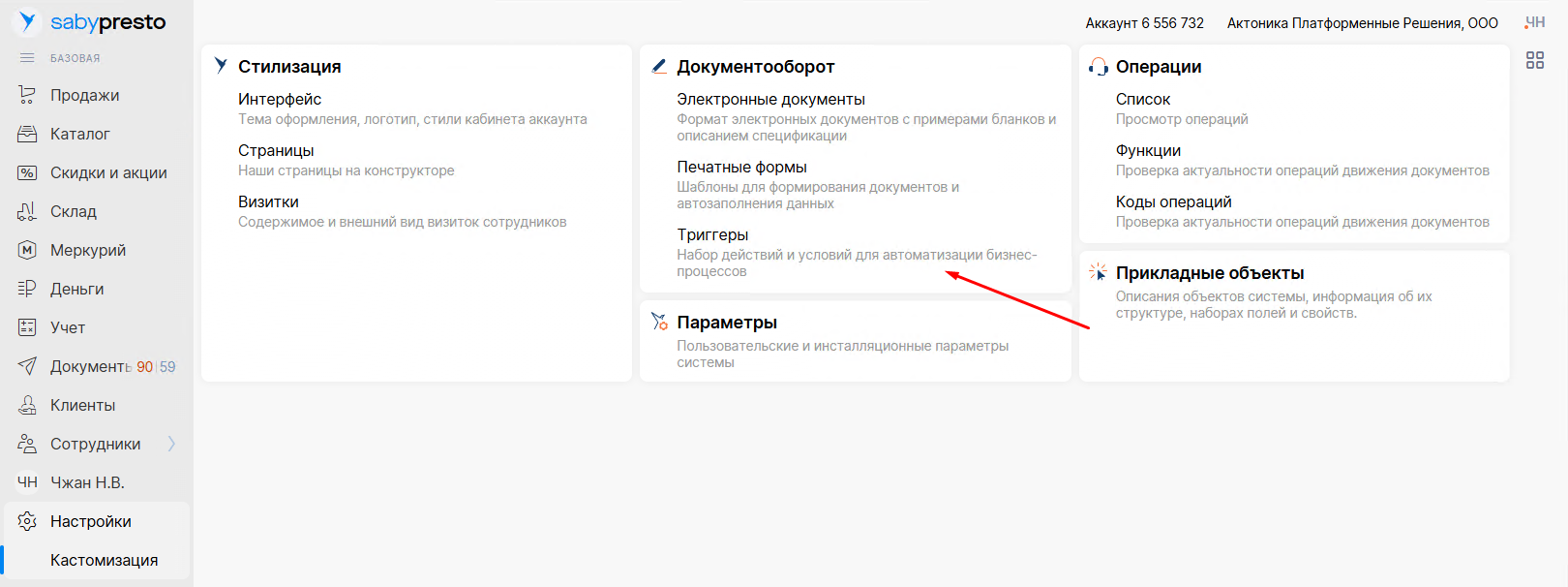
Task: Select the Documents paper plane icon
Action: tap(27, 366)
